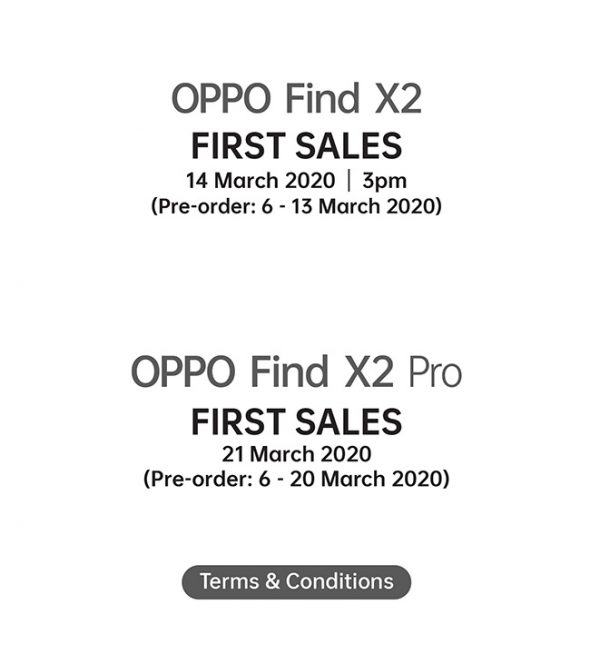Screen dimensions: 590x664
Task: Select the OPPO Find X2 Pro heading
Action: pyautogui.click(x=296, y=372)
